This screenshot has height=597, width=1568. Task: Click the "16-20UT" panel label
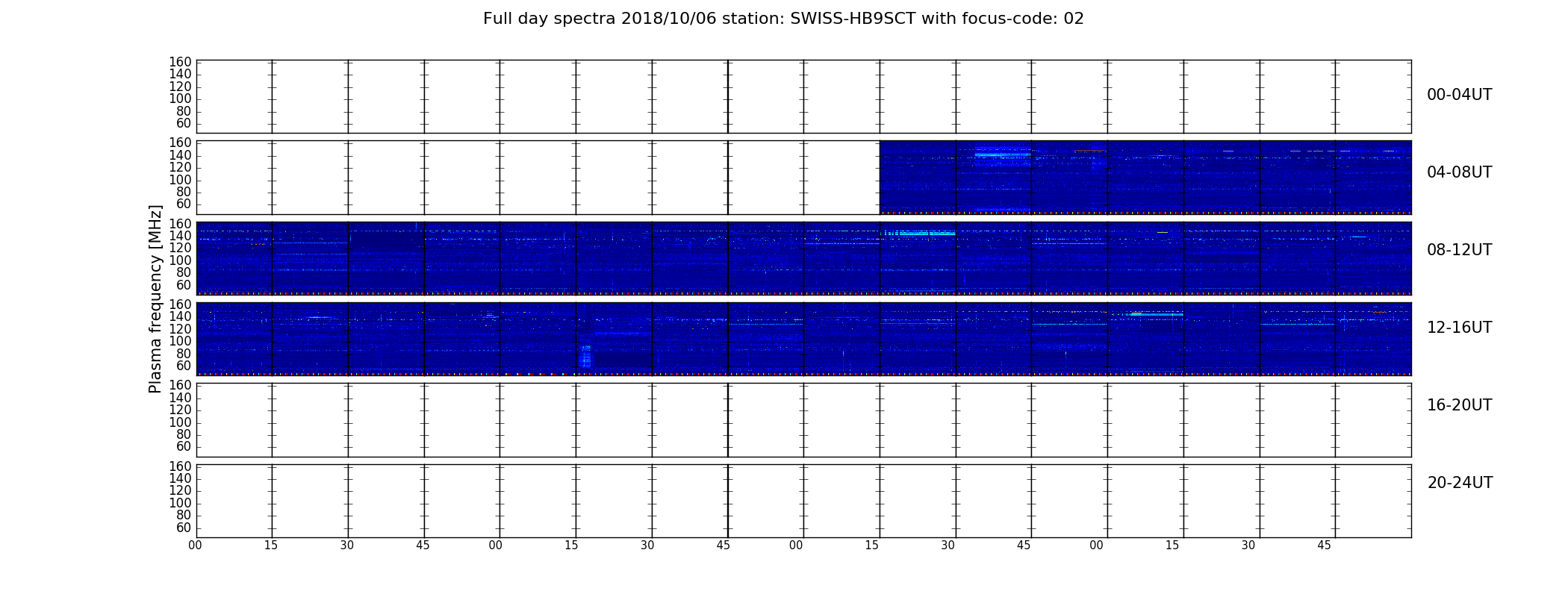1459,405
